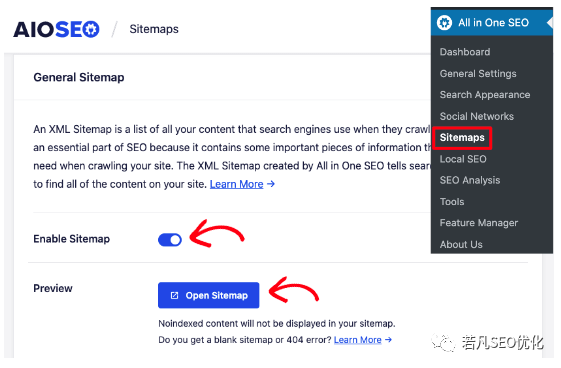Open the All in One SEO menu header

pyautogui.click(x=492, y=23)
